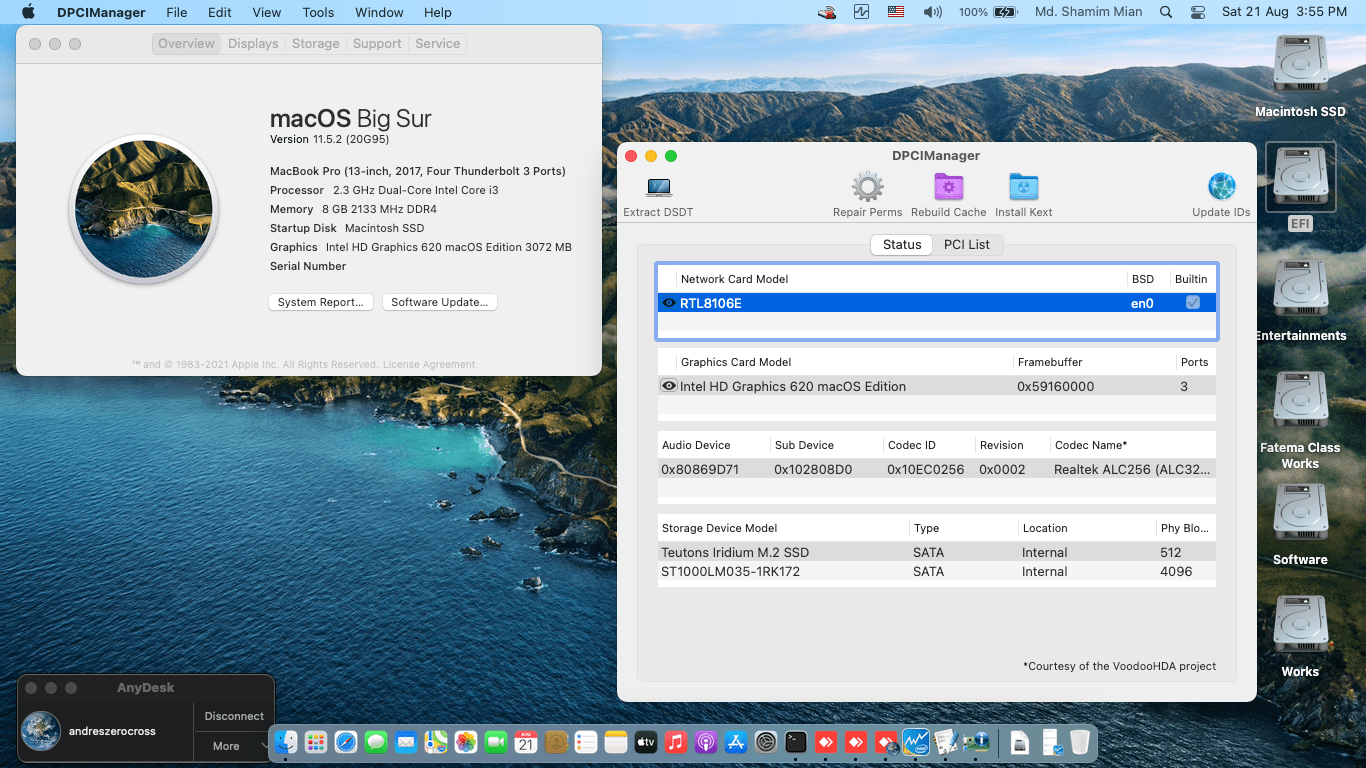Open Intel Power Gadget Dock icon
The image size is (1366, 768).
[916, 742]
